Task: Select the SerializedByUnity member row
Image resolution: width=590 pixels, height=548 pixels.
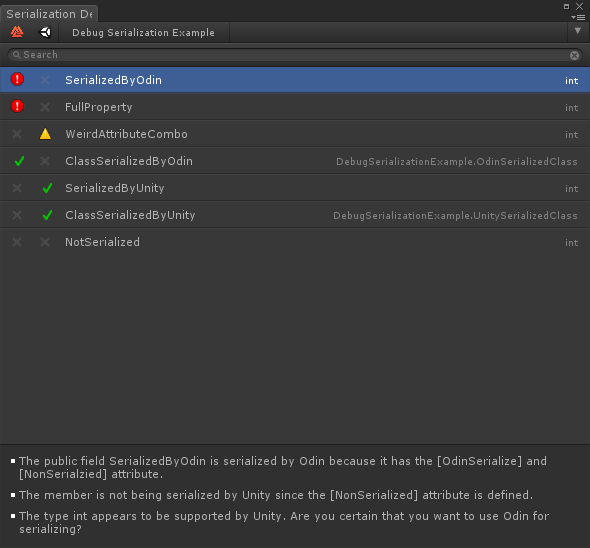Action: pos(295,188)
